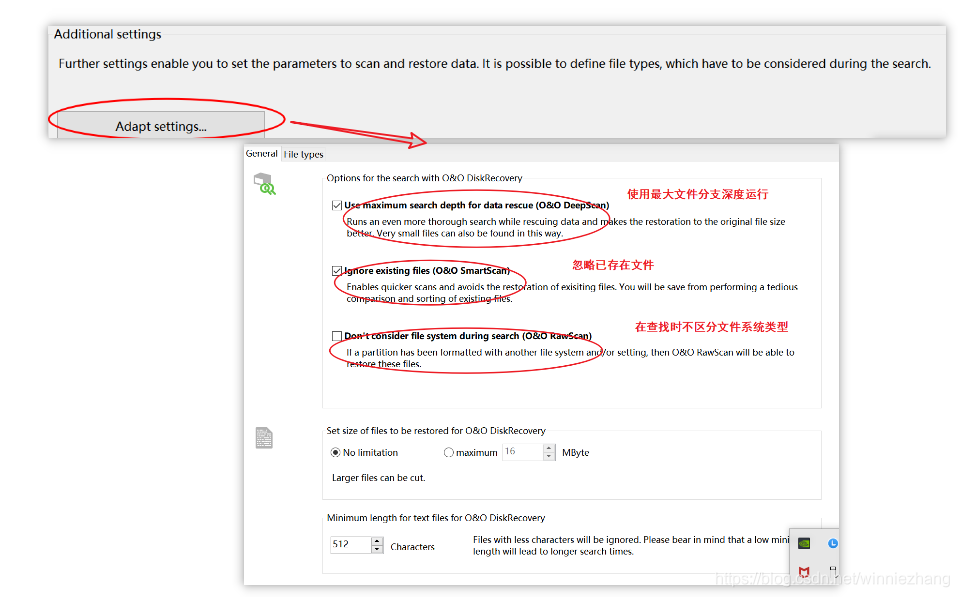Click the 'Larger files can be cut.' text

point(379,478)
